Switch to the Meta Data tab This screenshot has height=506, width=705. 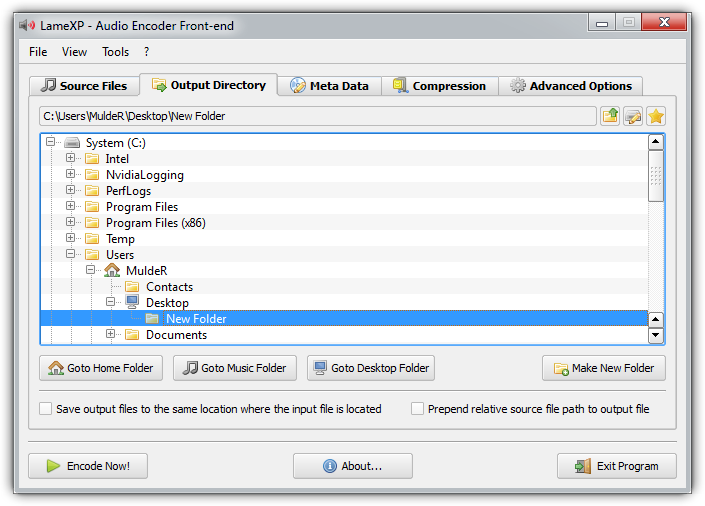[330, 85]
